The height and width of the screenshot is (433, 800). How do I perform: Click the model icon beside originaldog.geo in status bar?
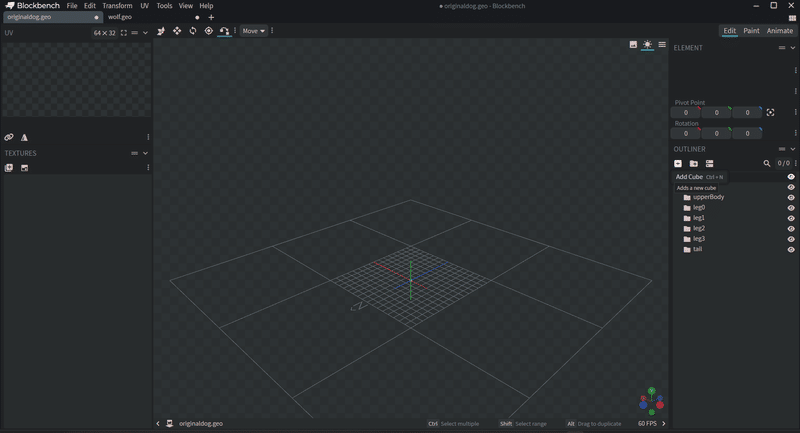click(169, 423)
